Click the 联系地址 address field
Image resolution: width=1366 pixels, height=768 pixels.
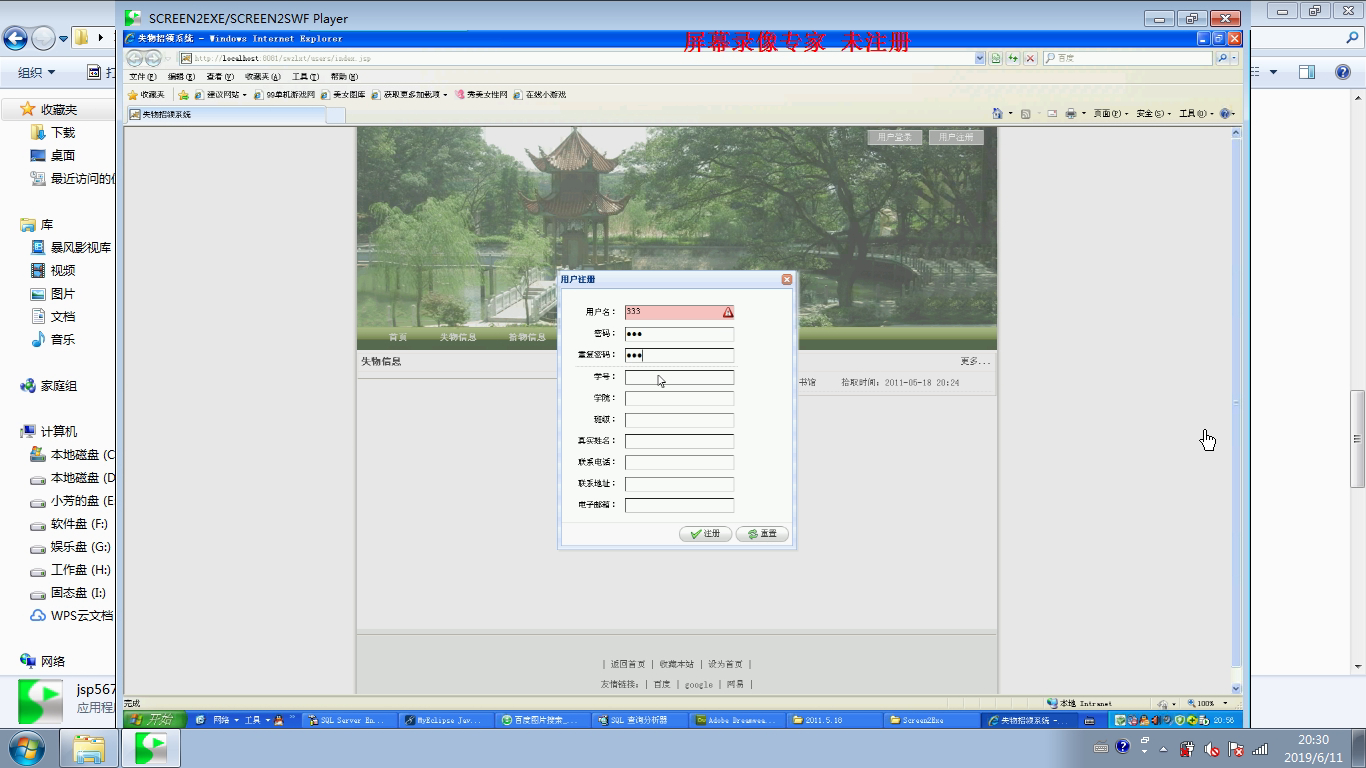tap(679, 484)
